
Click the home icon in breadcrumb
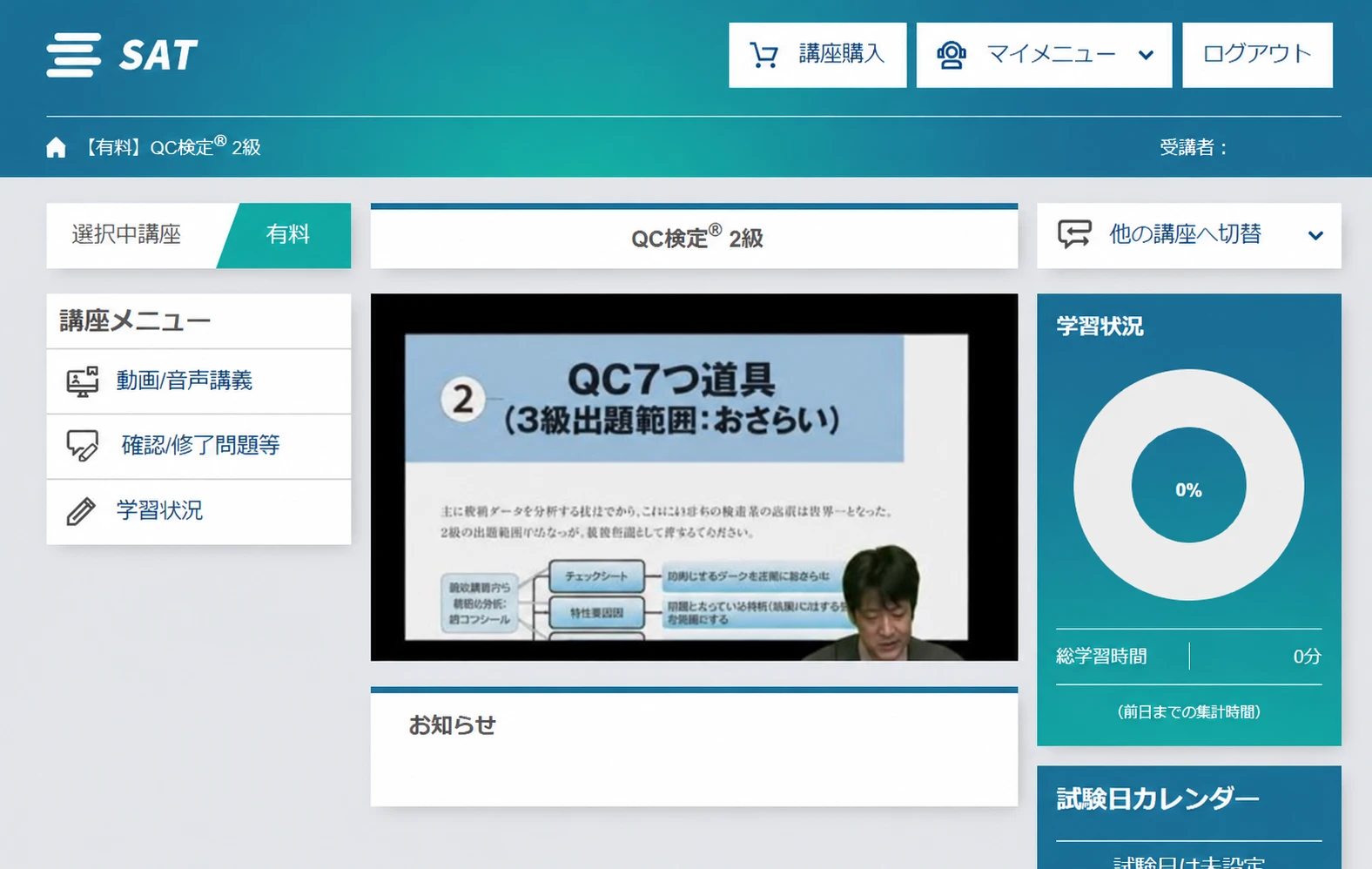click(56, 147)
